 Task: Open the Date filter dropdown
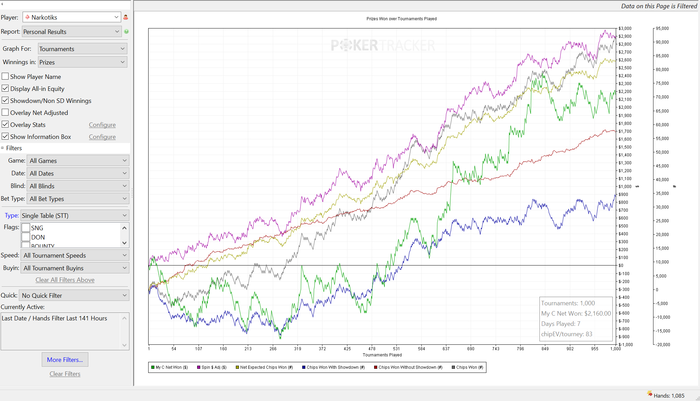pyautogui.click(x=78, y=173)
